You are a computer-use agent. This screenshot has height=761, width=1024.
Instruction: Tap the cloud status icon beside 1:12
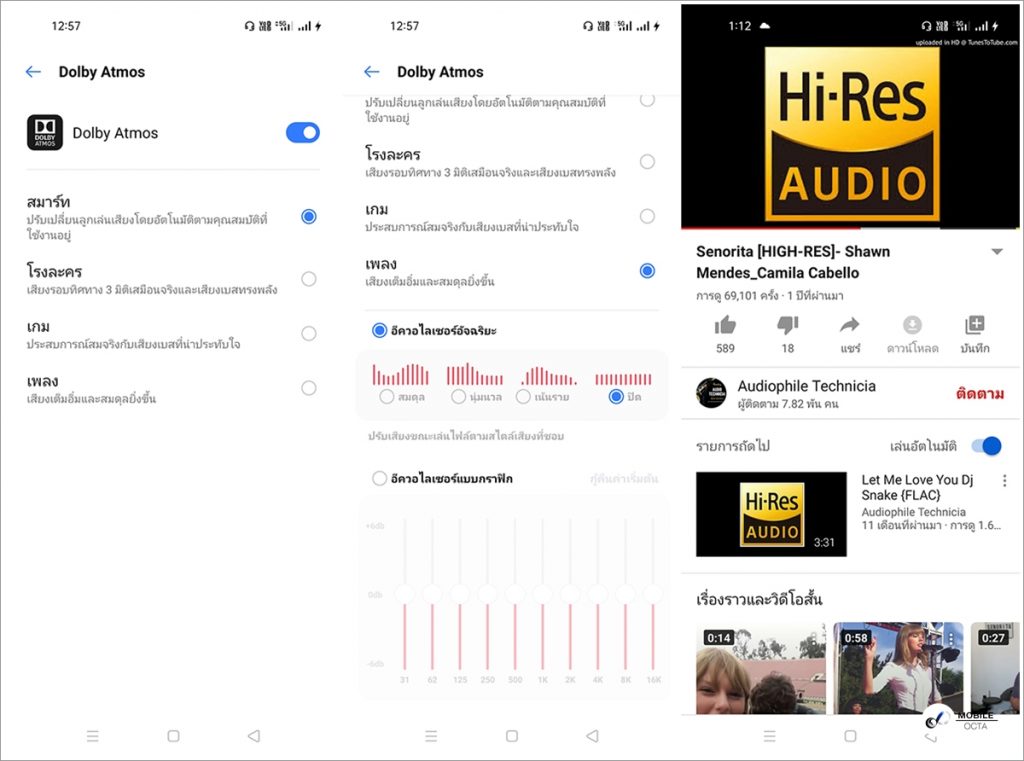pyautogui.click(x=765, y=26)
